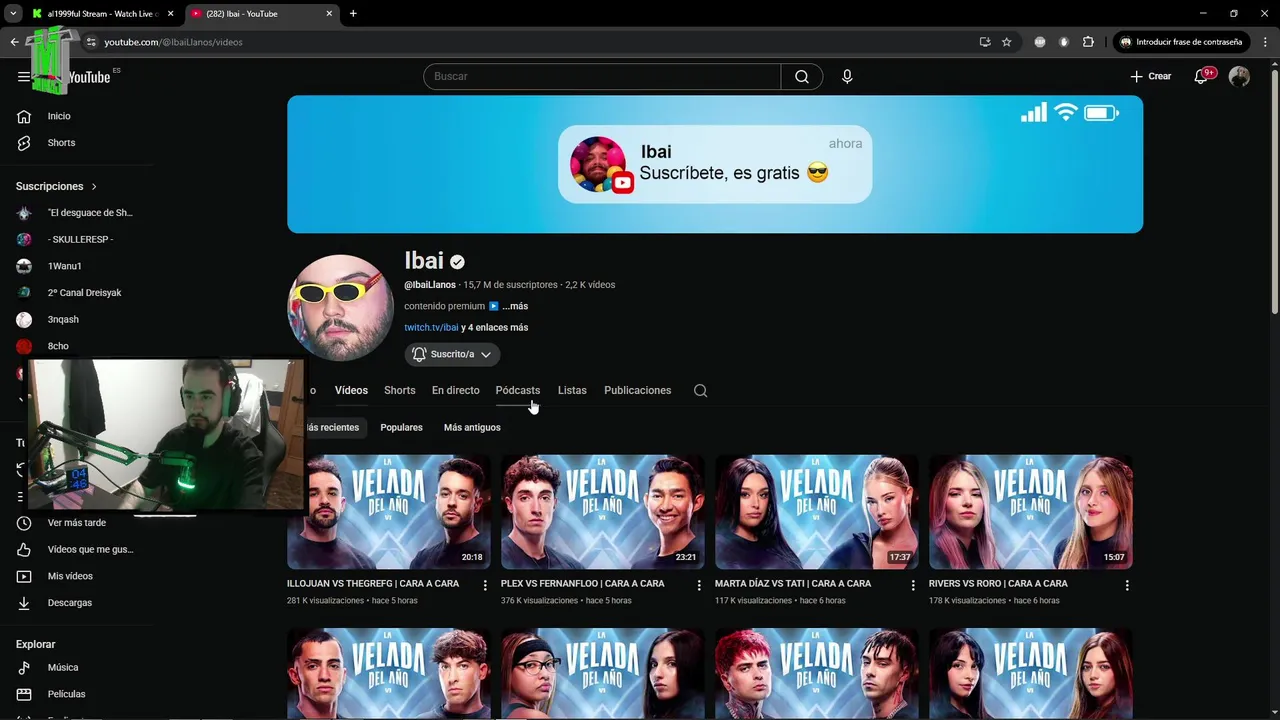
Task: Click the search magnifier button
Action: pyautogui.click(x=802, y=76)
